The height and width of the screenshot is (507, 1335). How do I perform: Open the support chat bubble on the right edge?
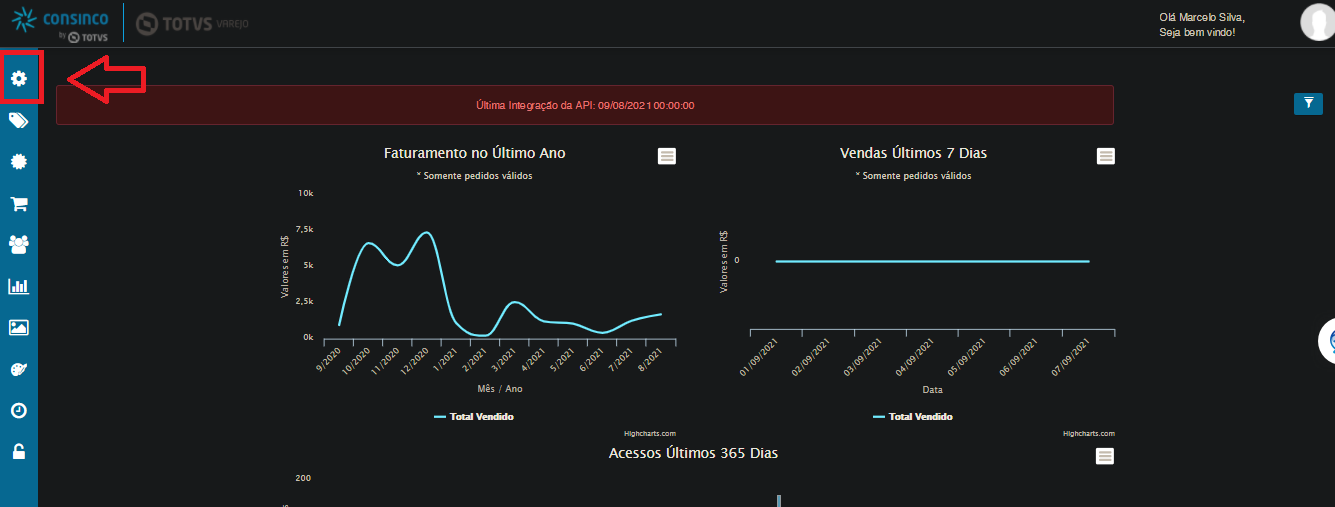click(x=1327, y=341)
